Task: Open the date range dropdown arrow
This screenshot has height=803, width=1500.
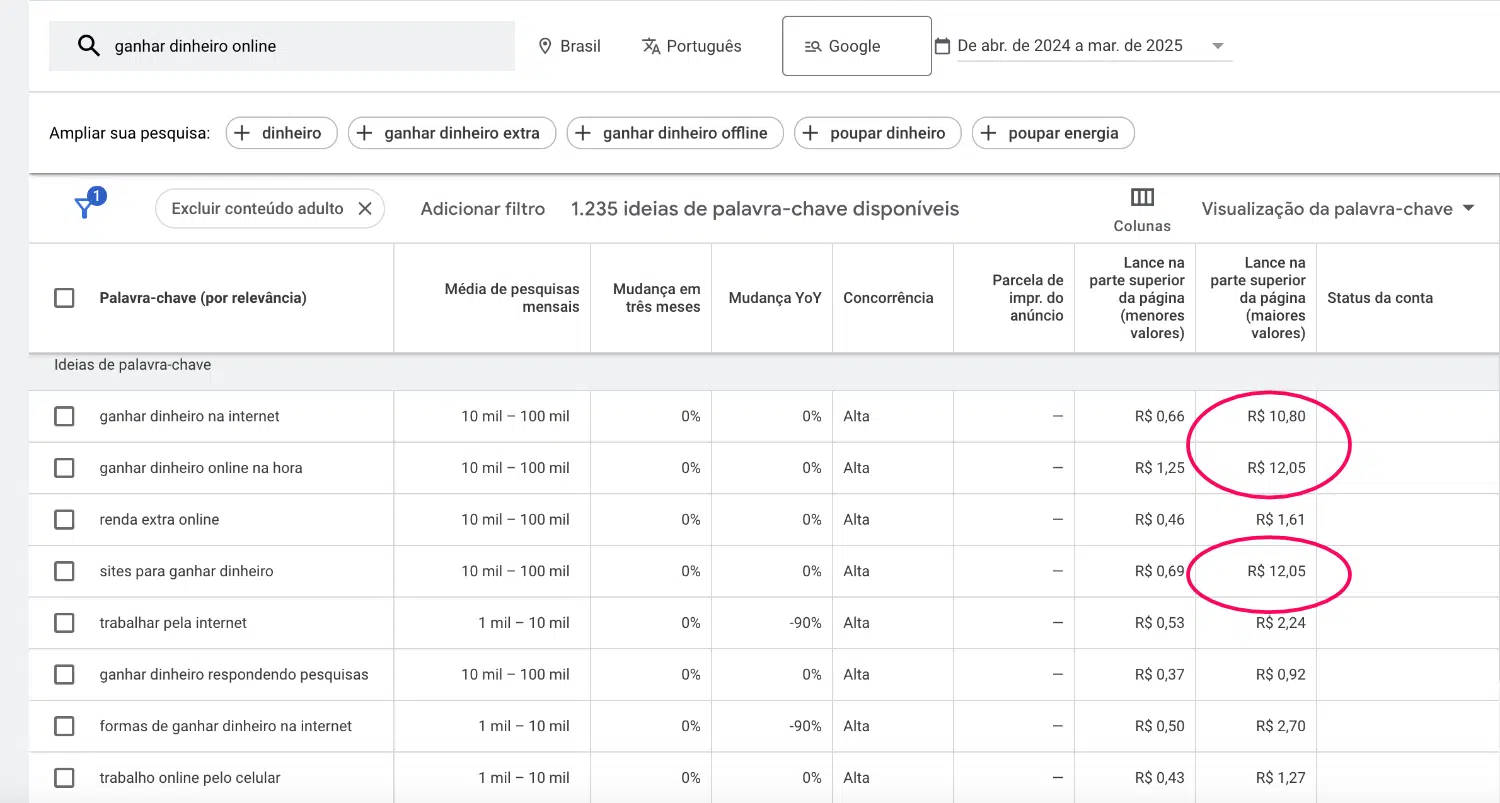Action: click(1218, 45)
